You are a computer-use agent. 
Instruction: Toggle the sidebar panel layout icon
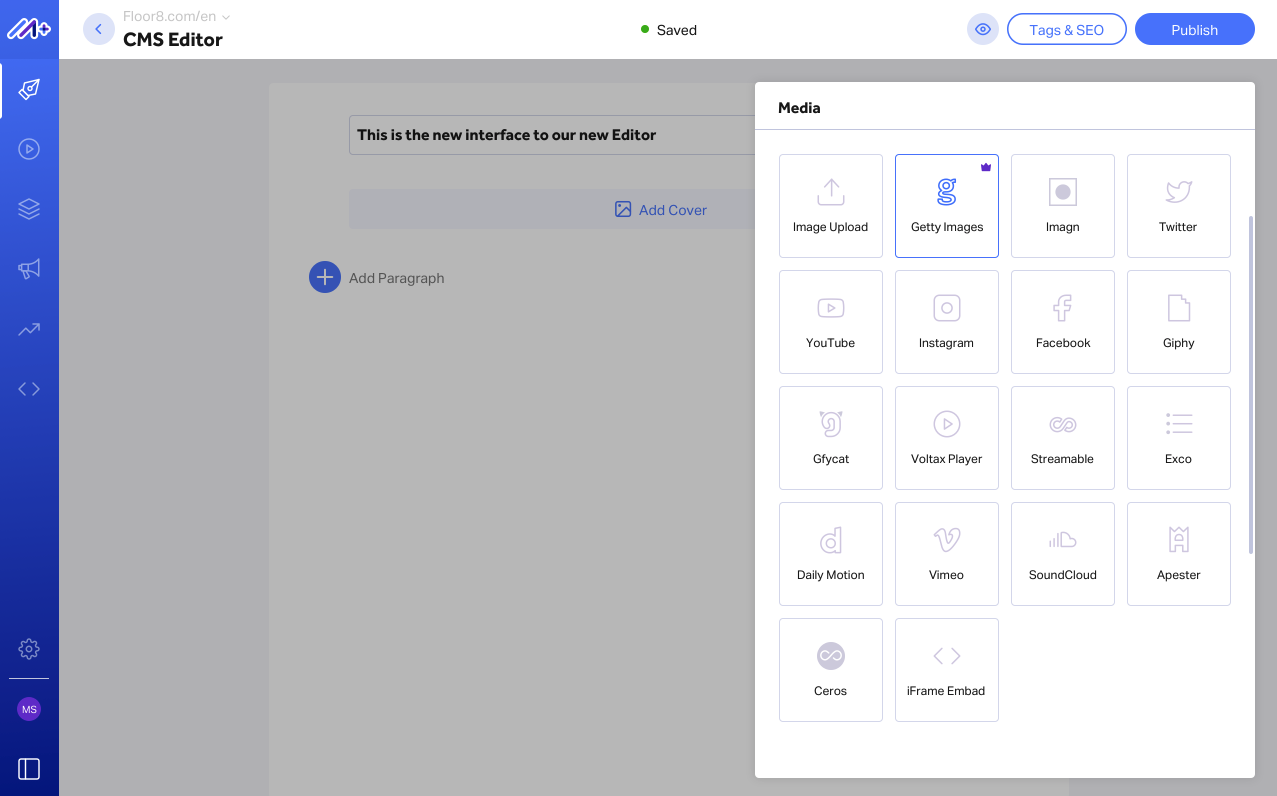click(x=29, y=769)
